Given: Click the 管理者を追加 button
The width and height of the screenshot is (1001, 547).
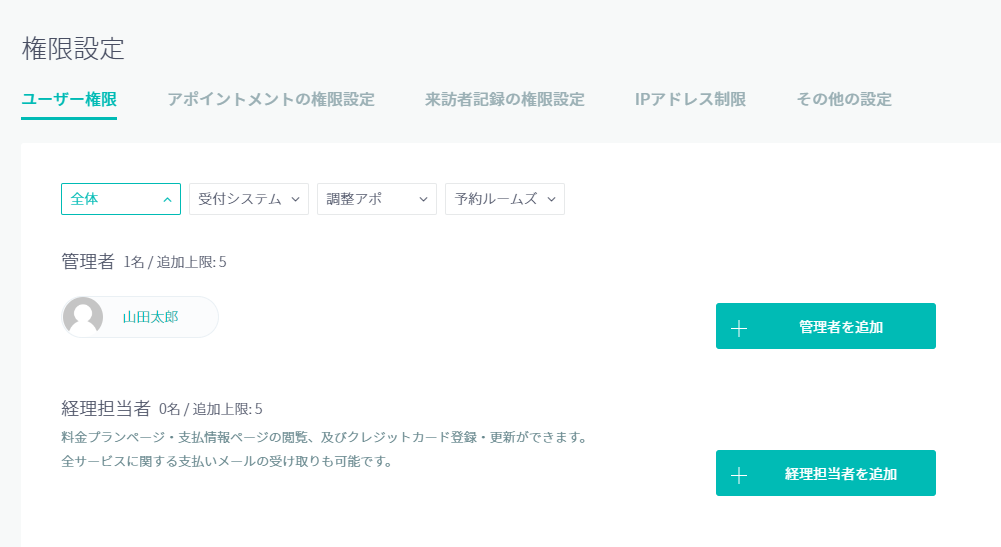Looking at the screenshot, I should pyautogui.click(x=825, y=326).
